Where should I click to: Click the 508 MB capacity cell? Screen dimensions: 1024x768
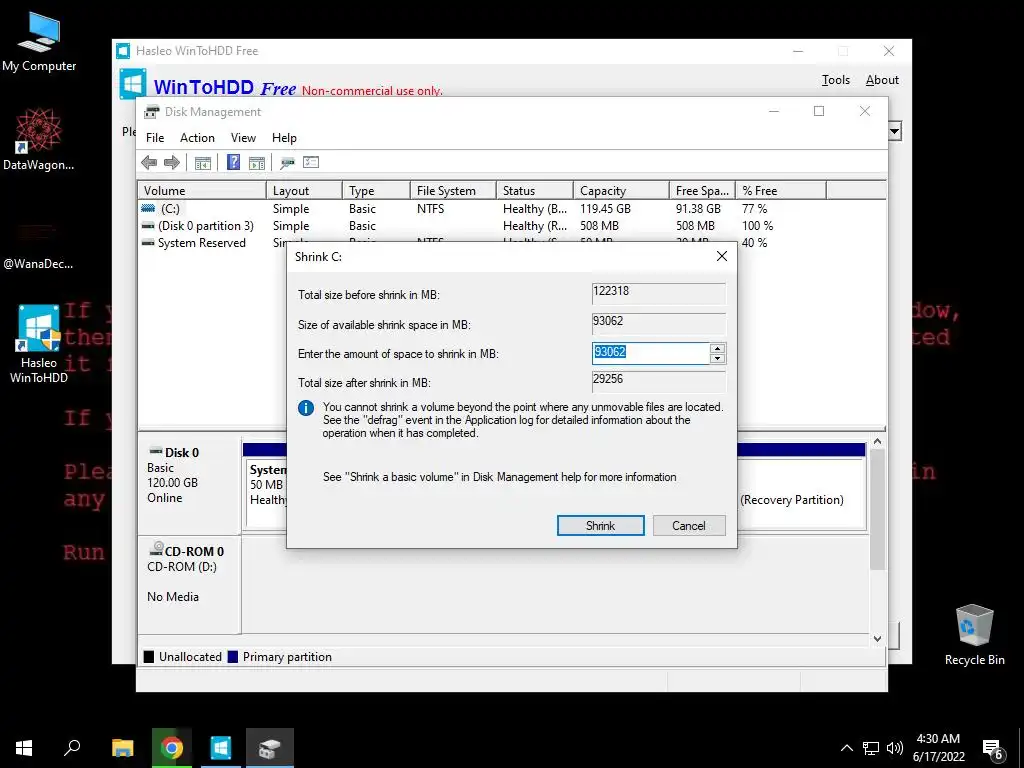point(599,225)
